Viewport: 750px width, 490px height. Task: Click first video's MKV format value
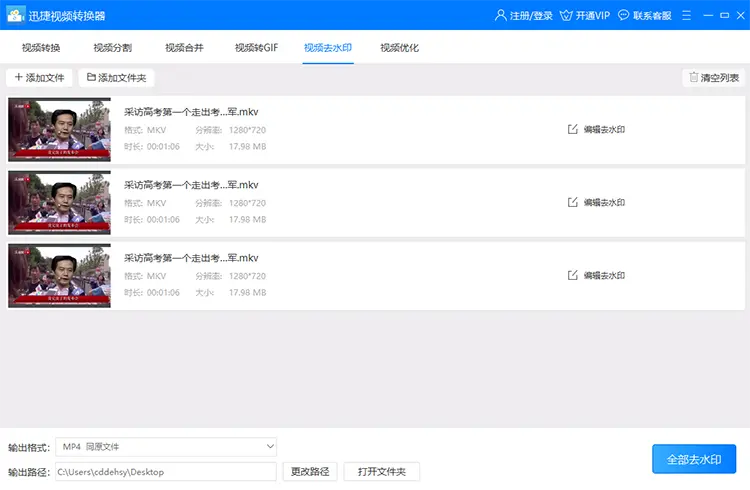pyautogui.click(x=156, y=130)
